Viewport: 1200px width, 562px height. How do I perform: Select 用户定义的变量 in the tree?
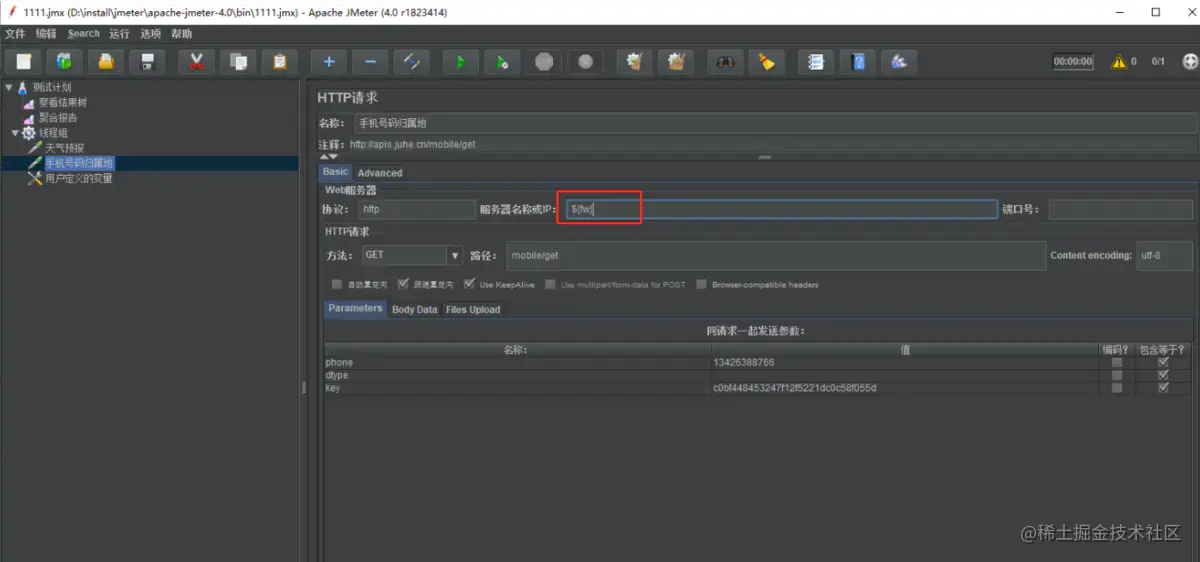[79, 179]
